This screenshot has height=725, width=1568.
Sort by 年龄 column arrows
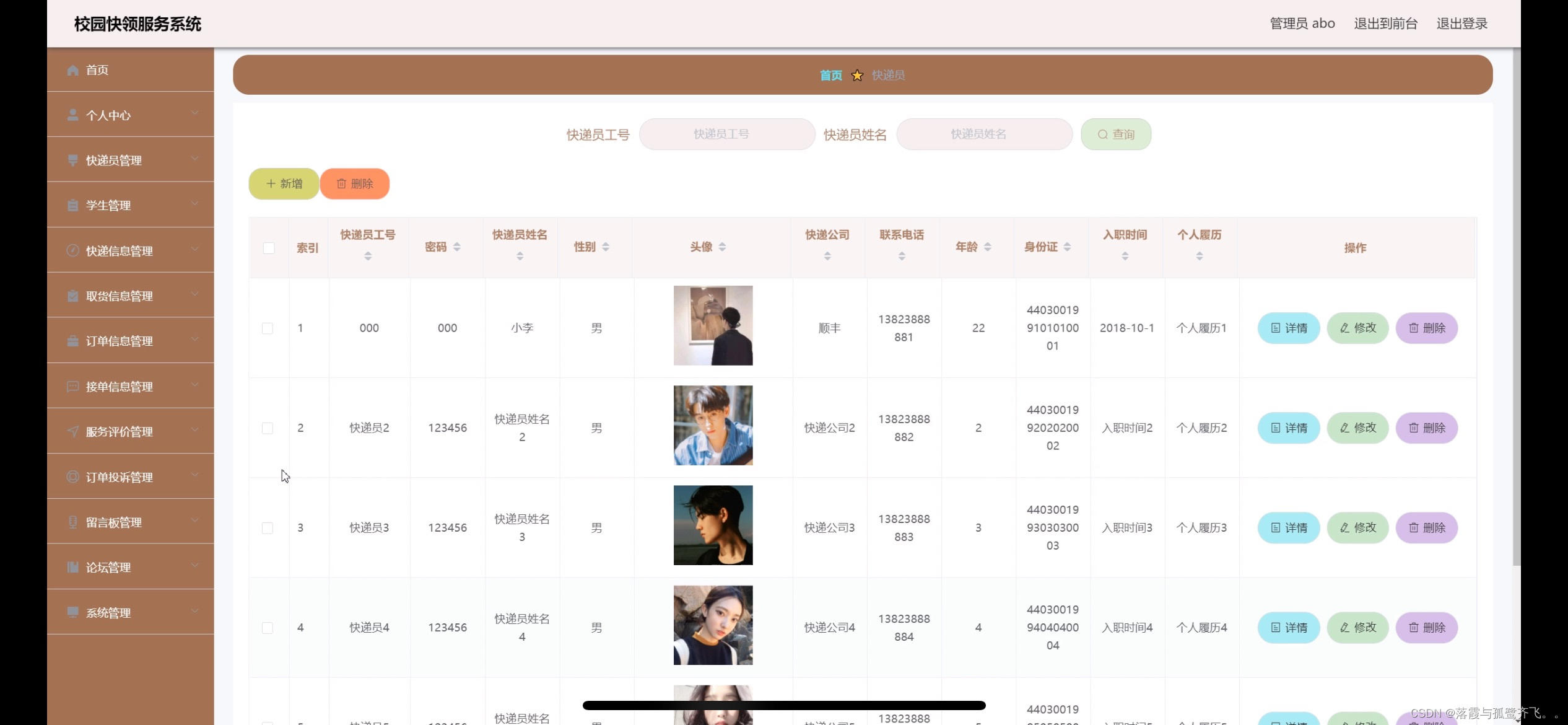click(988, 247)
